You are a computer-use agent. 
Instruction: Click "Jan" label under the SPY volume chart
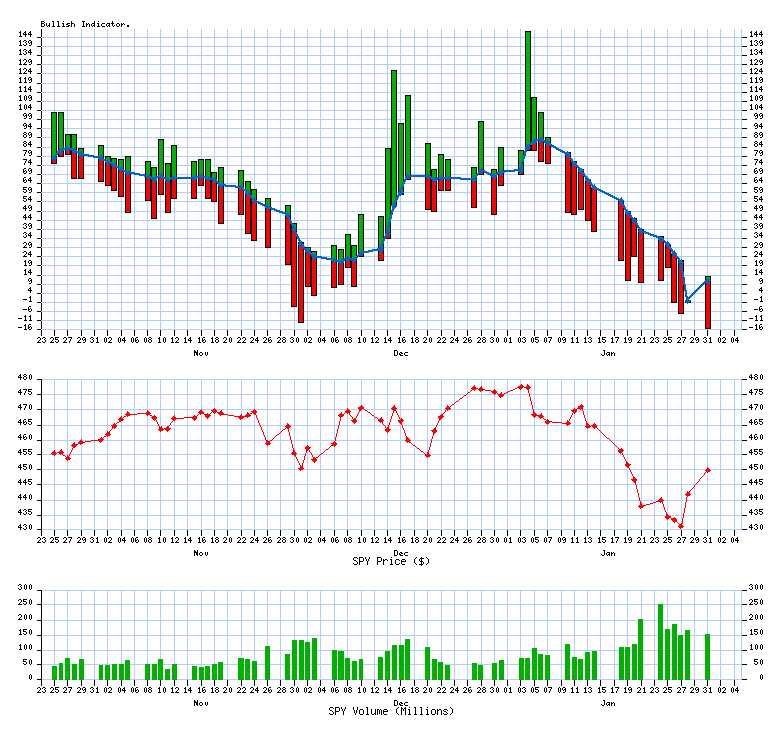click(607, 702)
